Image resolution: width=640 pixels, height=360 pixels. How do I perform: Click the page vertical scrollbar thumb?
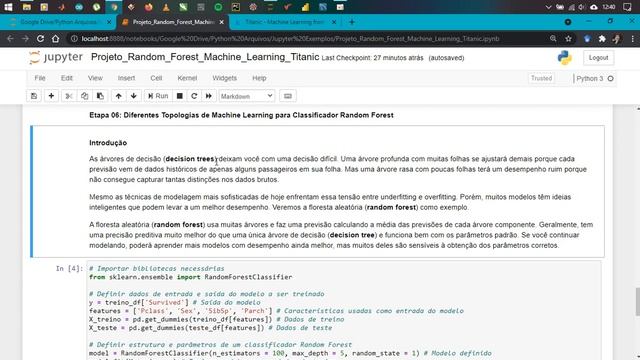637,301
